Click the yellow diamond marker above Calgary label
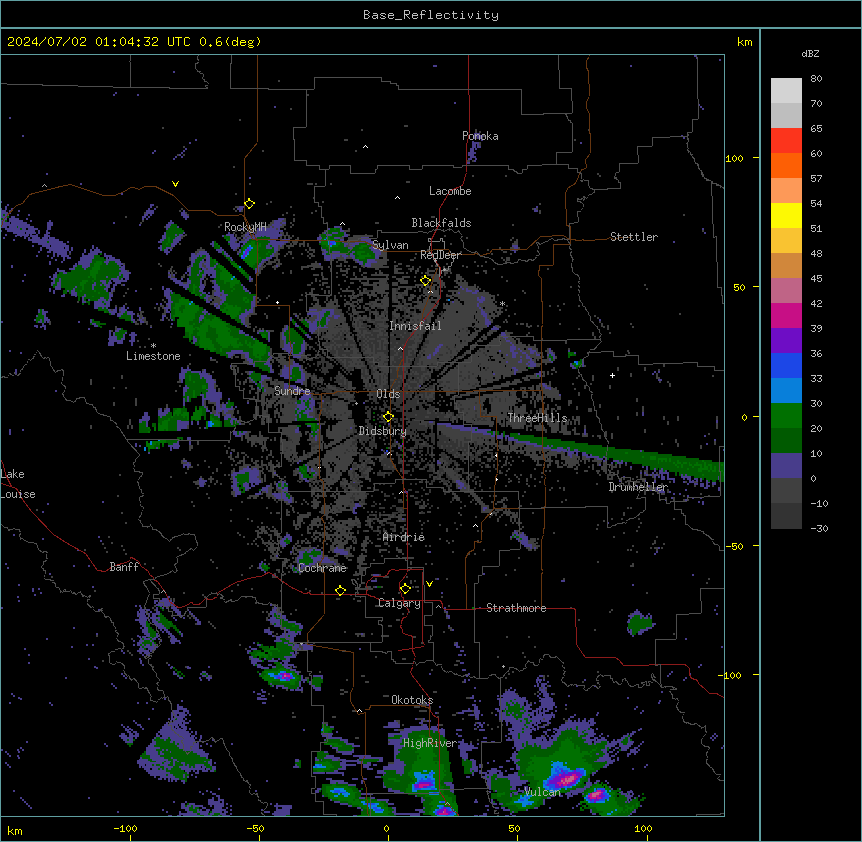862x842 pixels. (x=405, y=589)
